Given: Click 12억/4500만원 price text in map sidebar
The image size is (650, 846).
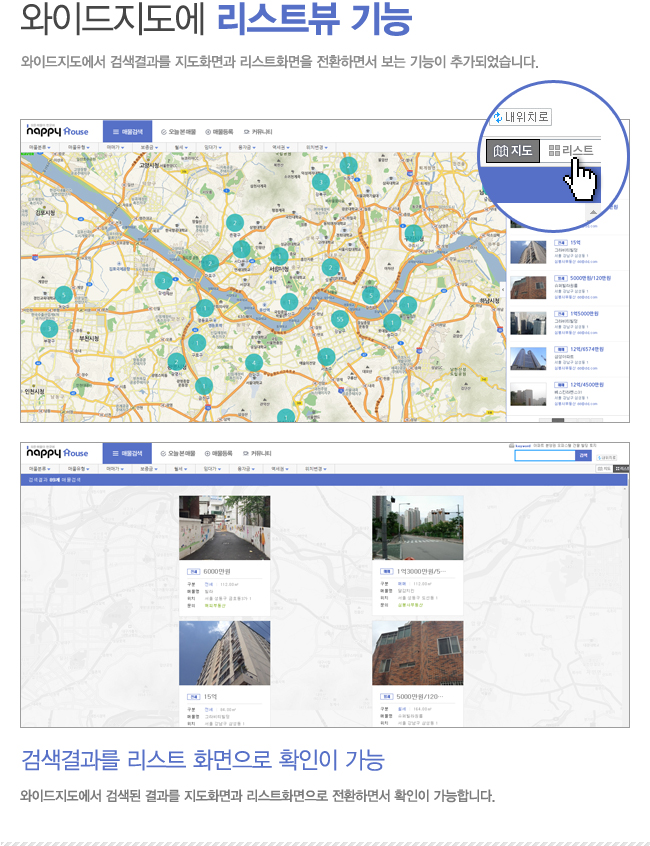Looking at the screenshot, I should coord(587,385).
